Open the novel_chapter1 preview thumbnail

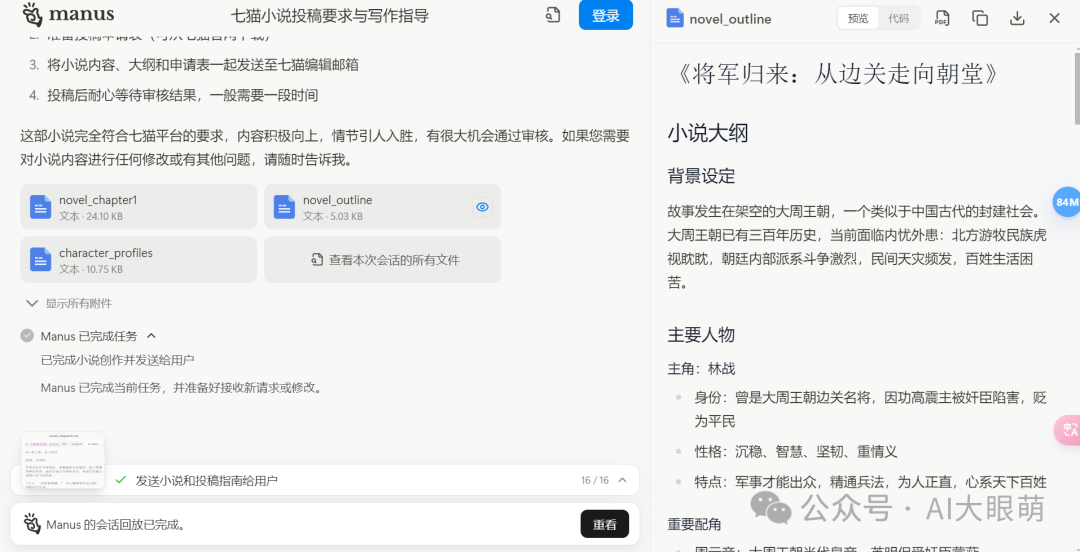pos(63,460)
